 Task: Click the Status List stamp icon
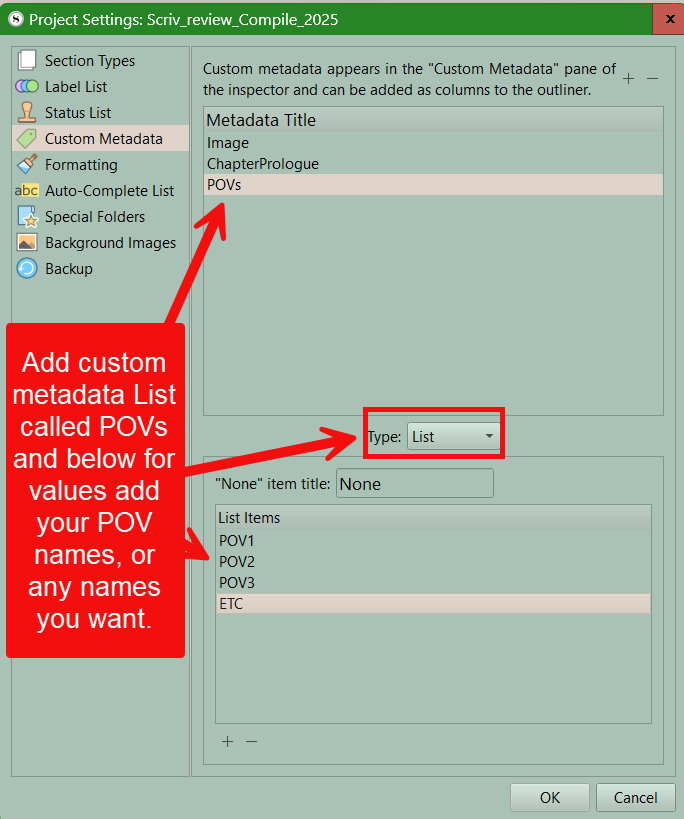27,113
